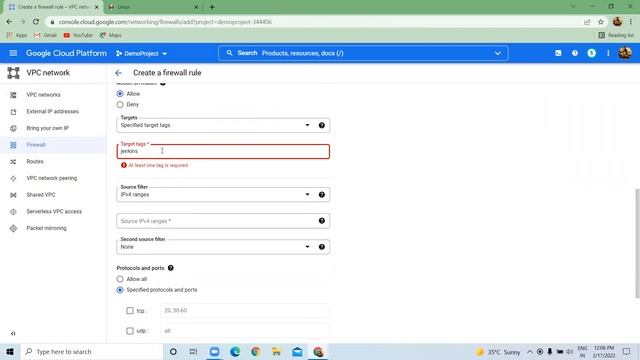The width and height of the screenshot is (640, 360).
Task: Click the back arrow beside Create a firewall rule
Action: [118, 73]
